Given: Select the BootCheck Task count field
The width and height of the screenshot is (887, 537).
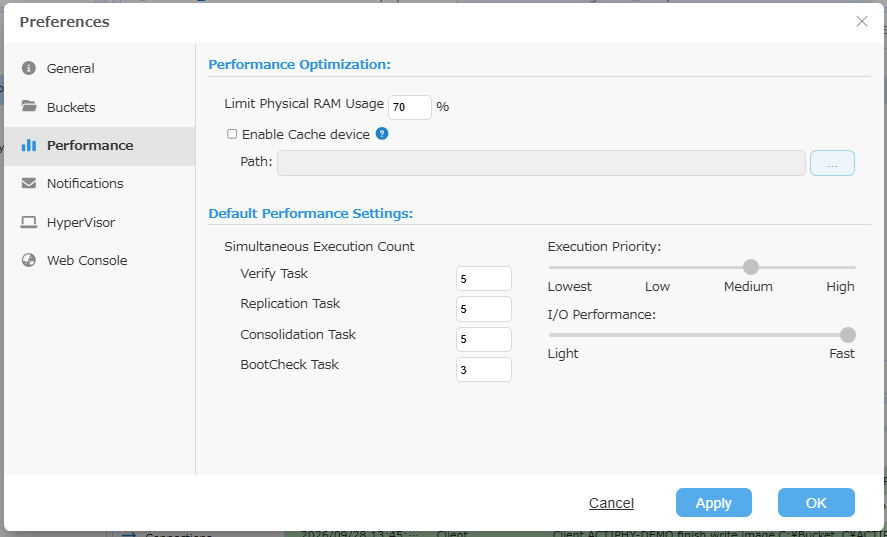Looking at the screenshot, I should [484, 370].
